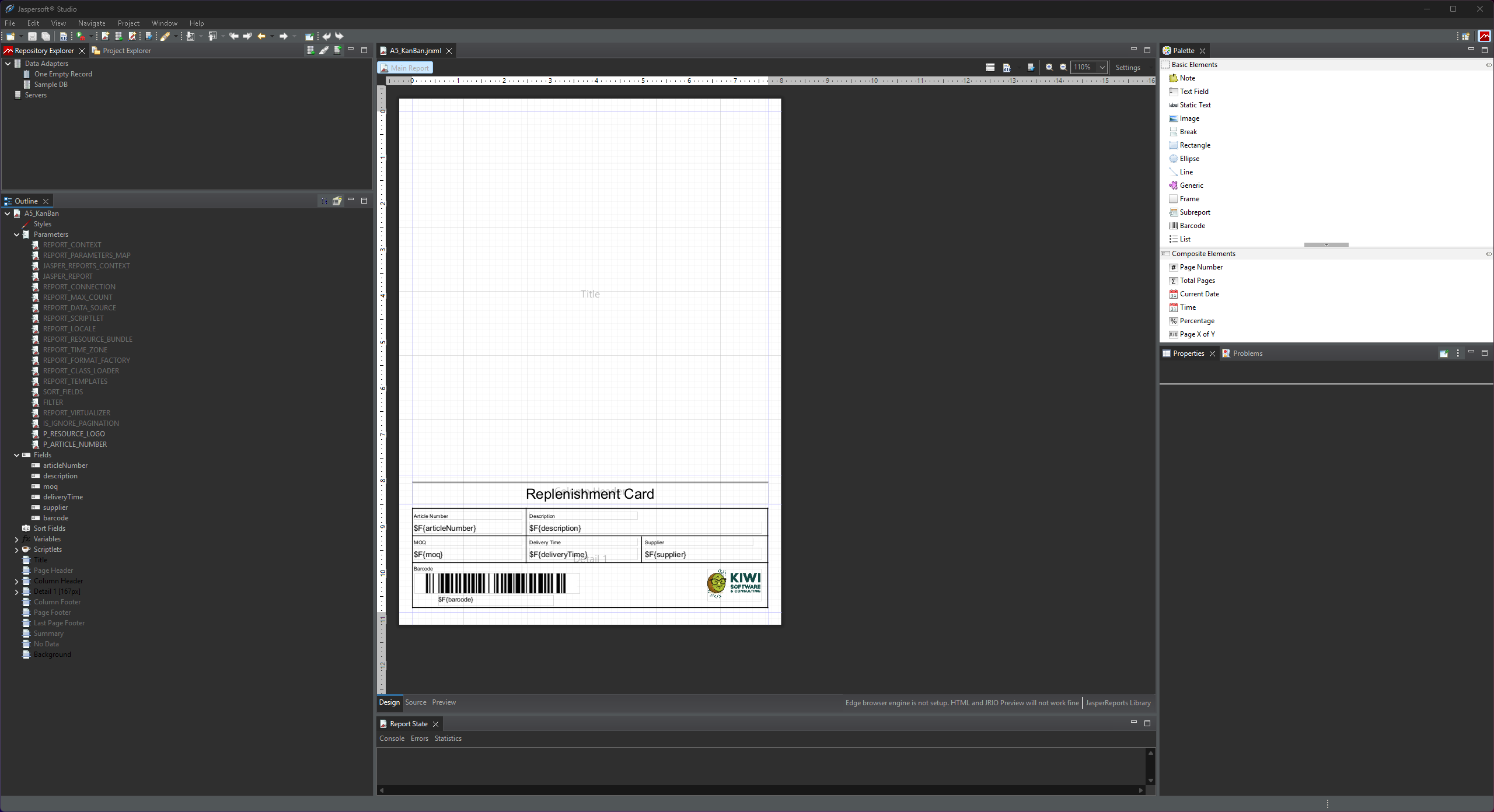Collapse the A5_KanBan root node
Screen dimensions: 1494x812
pyautogui.click(x=8, y=213)
